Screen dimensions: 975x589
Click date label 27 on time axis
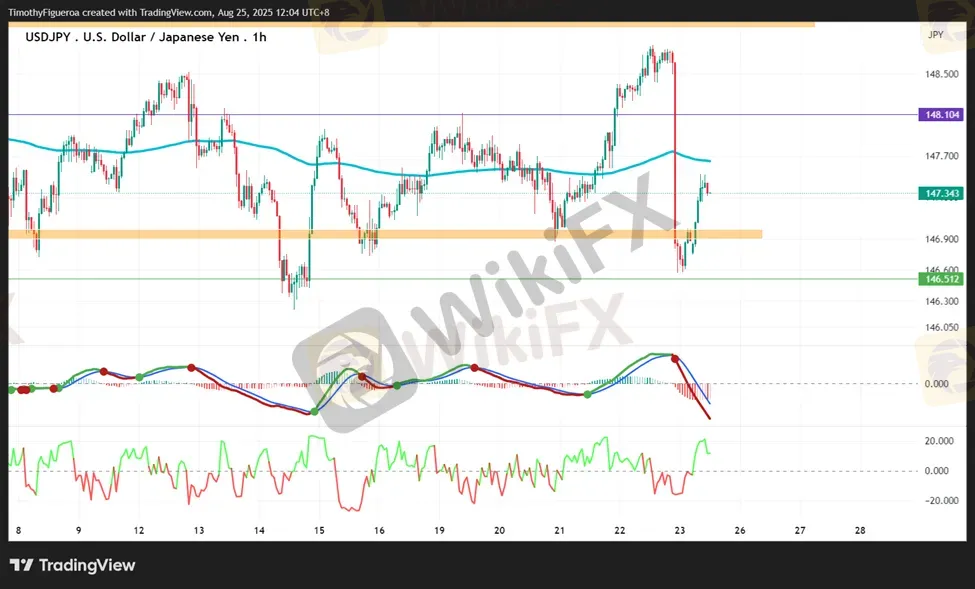click(800, 531)
